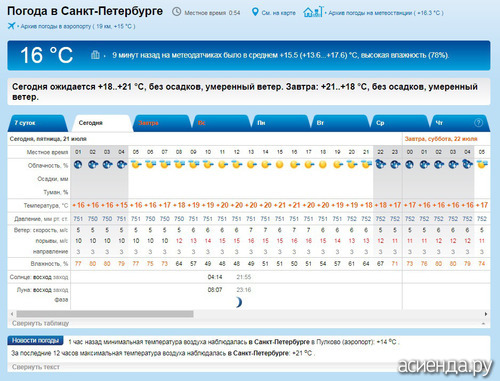This screenshot has width=500, height=381.
Task: Click the horizontal table scrollbar thumb
Action: (105, 314)
